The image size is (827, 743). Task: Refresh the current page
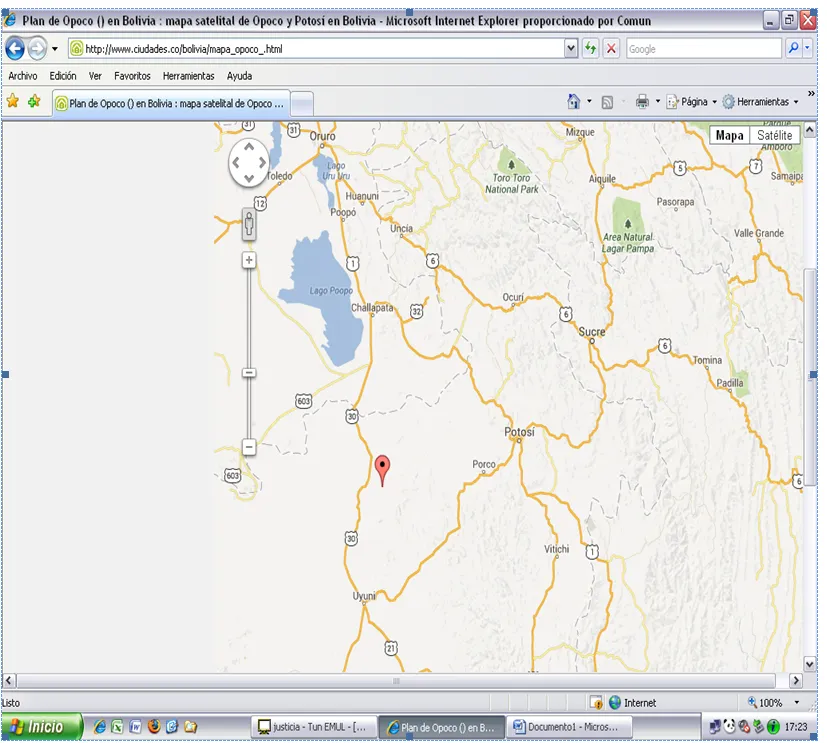(590, 49)
